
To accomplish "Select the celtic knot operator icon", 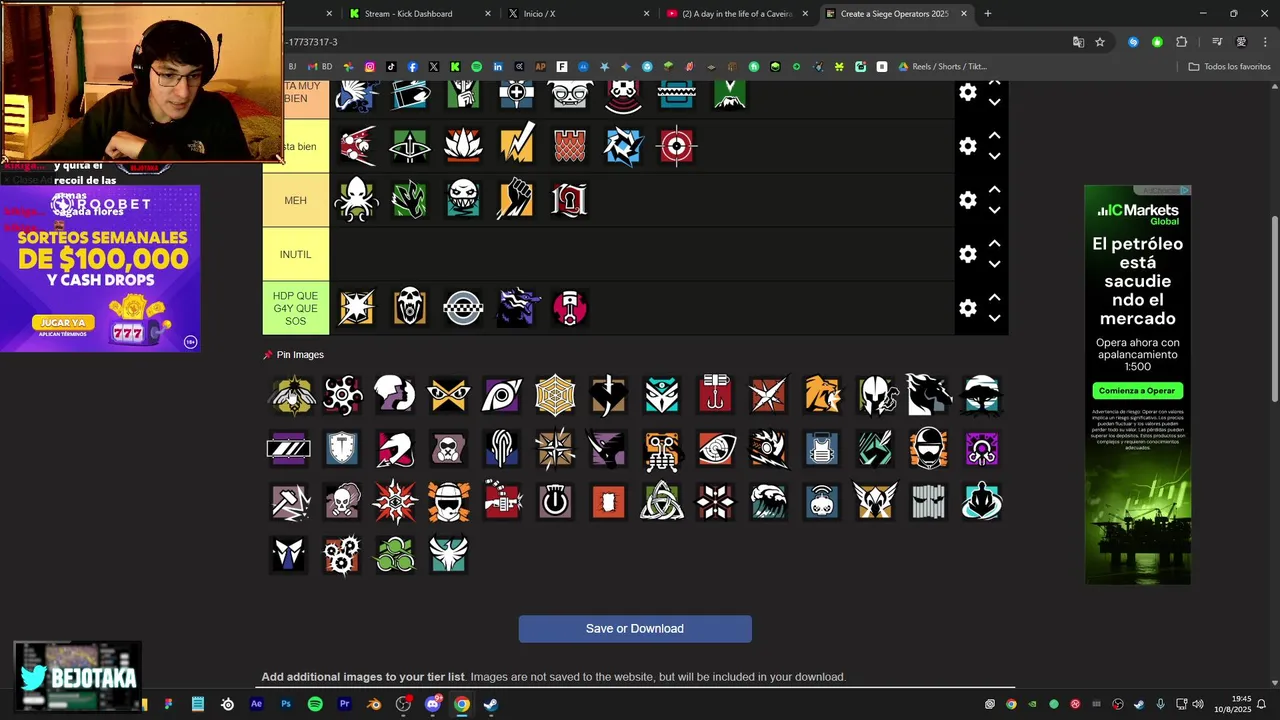I will point(662,501).
